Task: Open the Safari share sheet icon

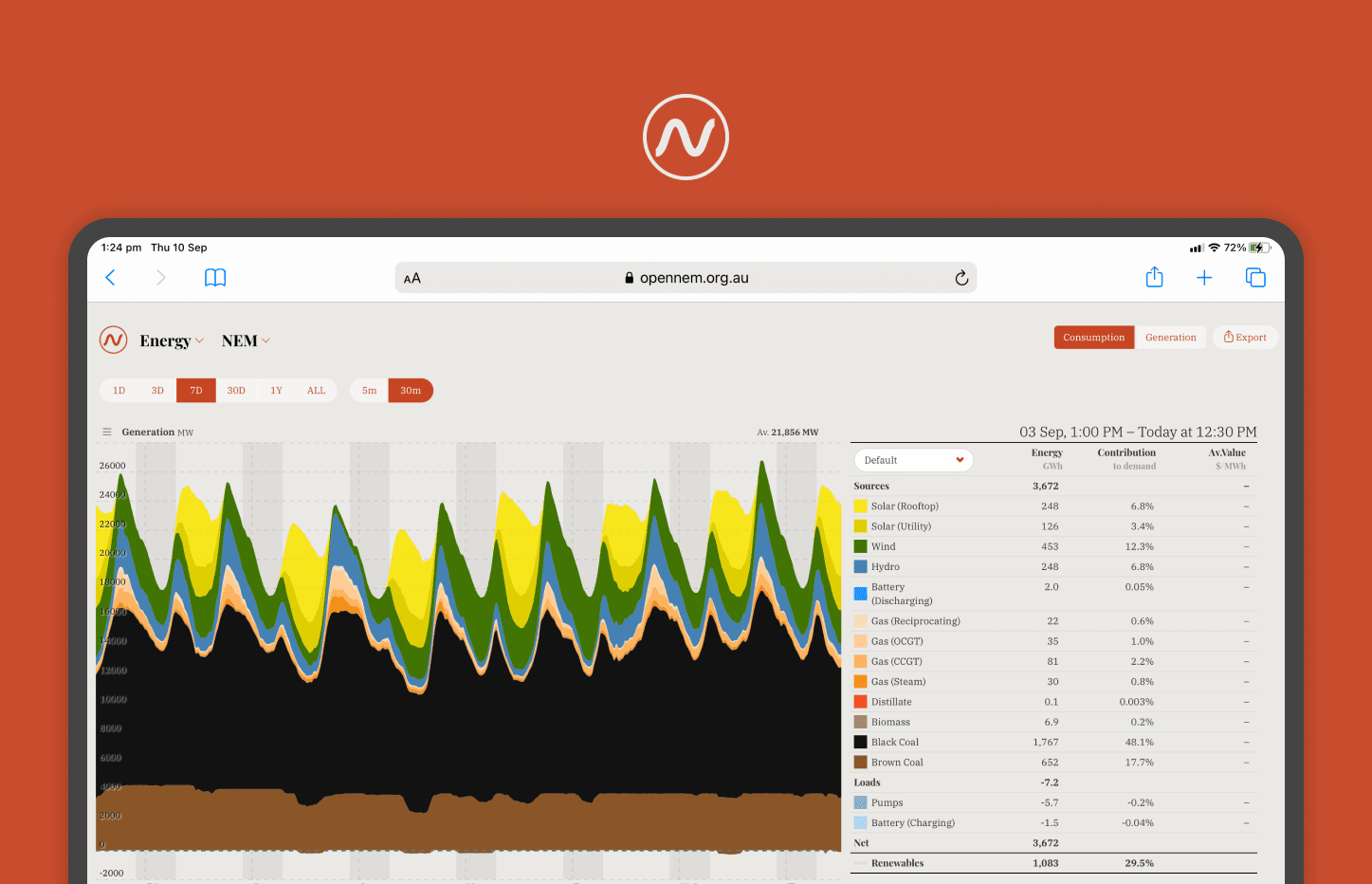Action: pos(1154,277)
